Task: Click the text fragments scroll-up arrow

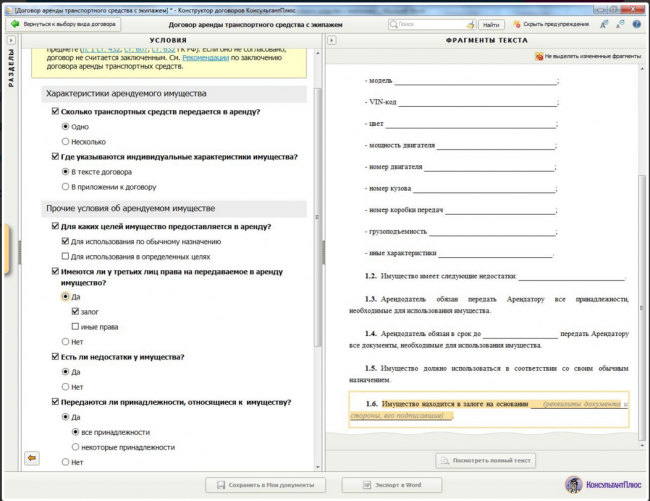Action: click(x=642, y=69)
